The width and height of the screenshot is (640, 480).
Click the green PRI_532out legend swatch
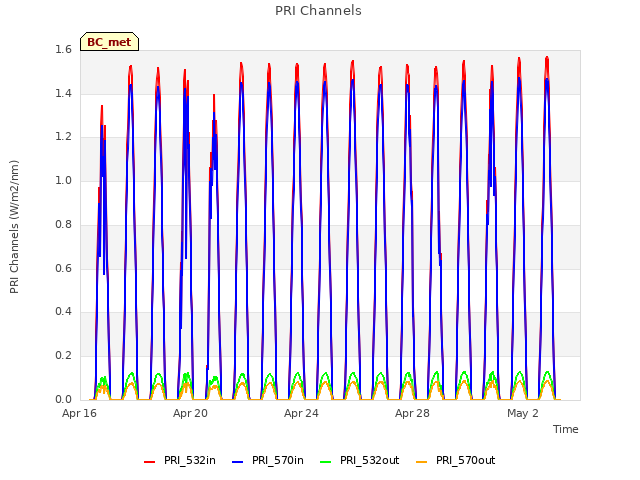pyautogui.click(x=326, y=462)
